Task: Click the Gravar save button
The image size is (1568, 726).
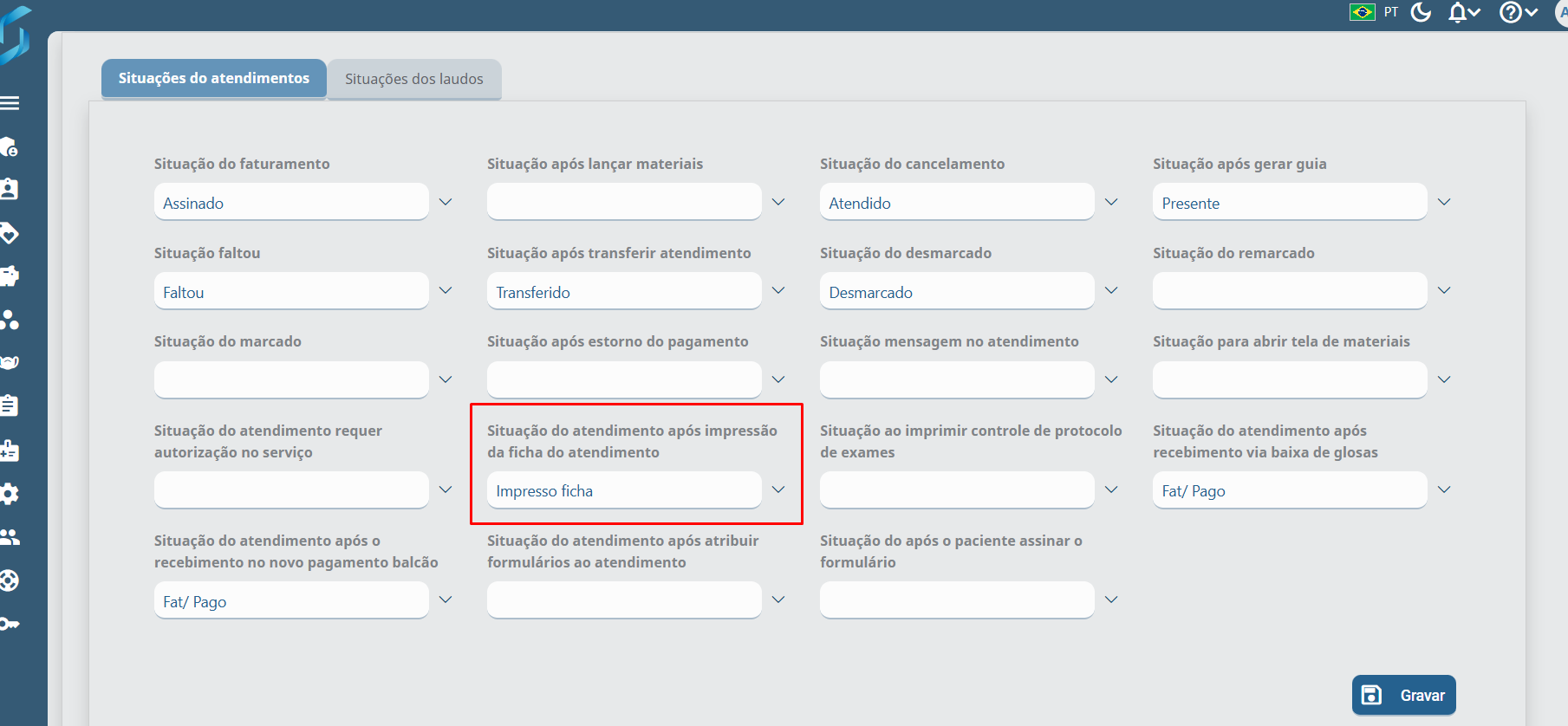Action: pyautogui.click(x=1403, y=695)
